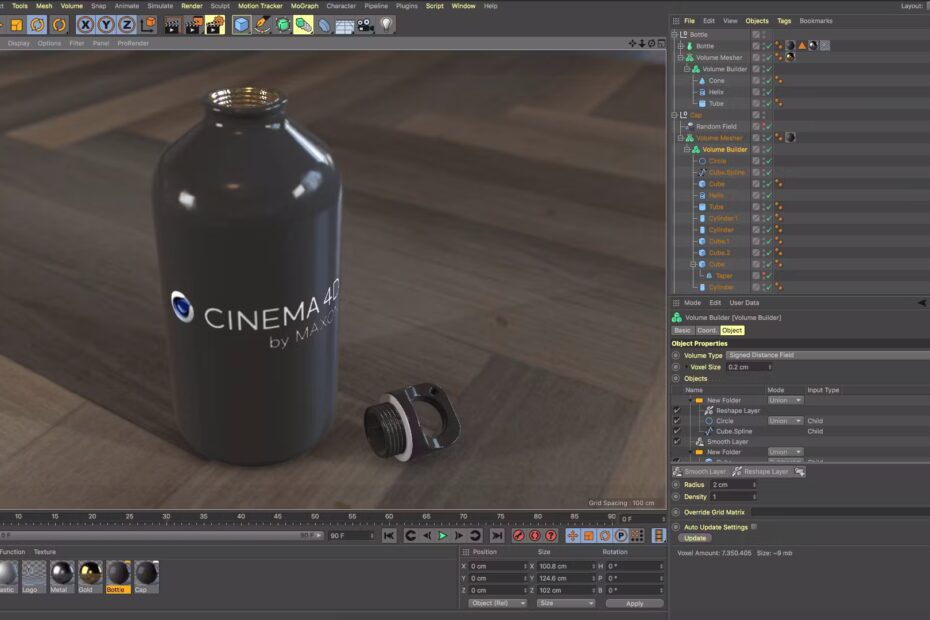Collapse the Cap null group
The width and height of the screenshot is (930, 620).
pos(674,115)
